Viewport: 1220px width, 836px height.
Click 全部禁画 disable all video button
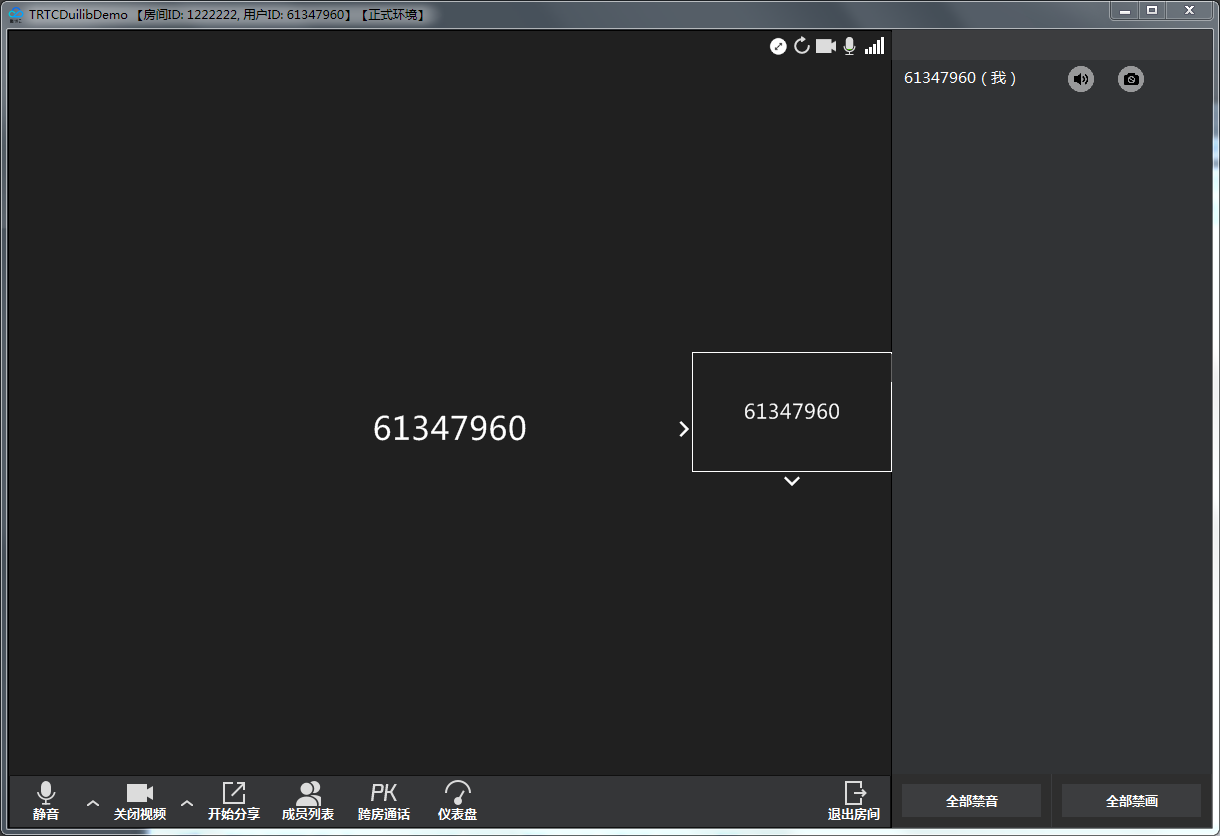point(1132,801)
